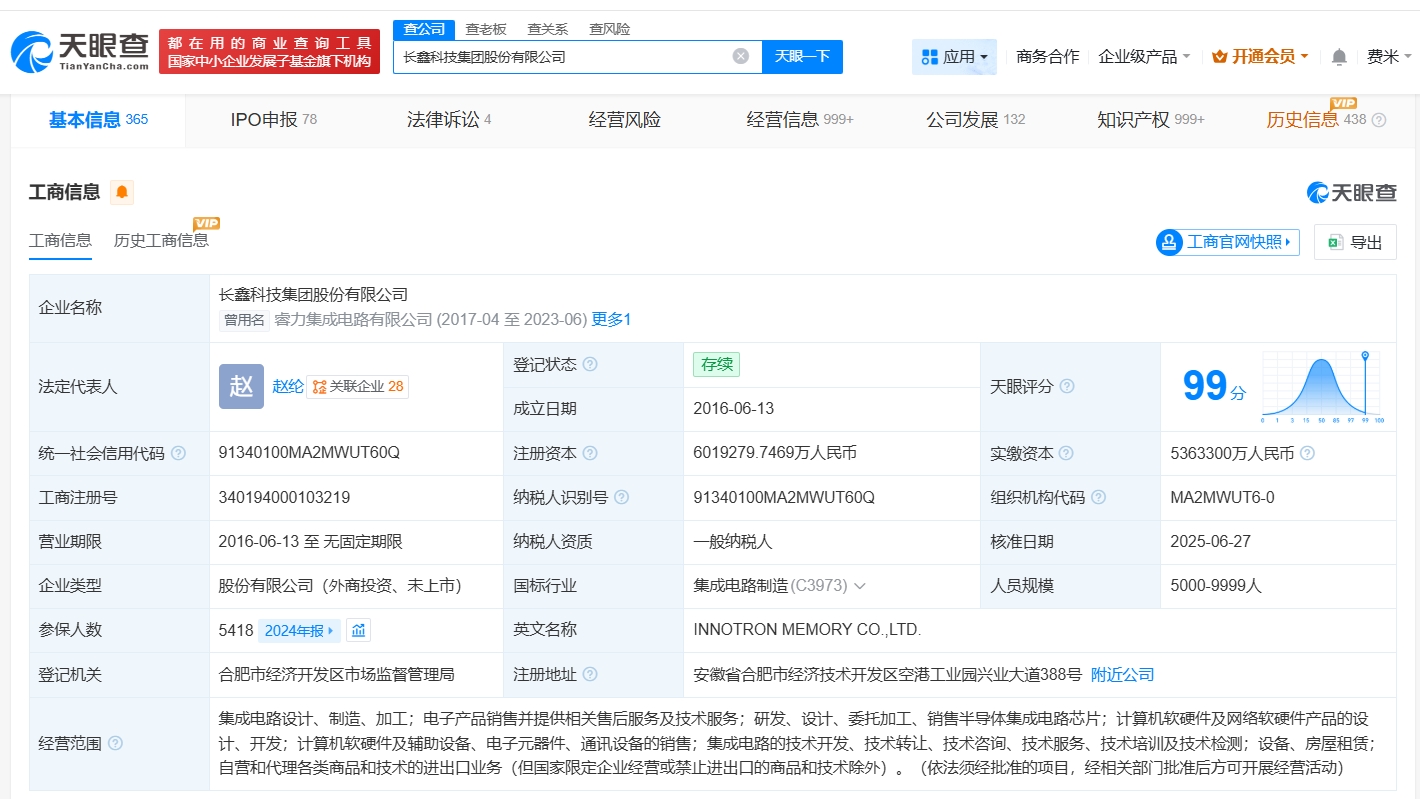Switch to the IPO申报 tab
Image resolution: width=1420 pixels, height=799 pixels.
(x=273, y=120)
